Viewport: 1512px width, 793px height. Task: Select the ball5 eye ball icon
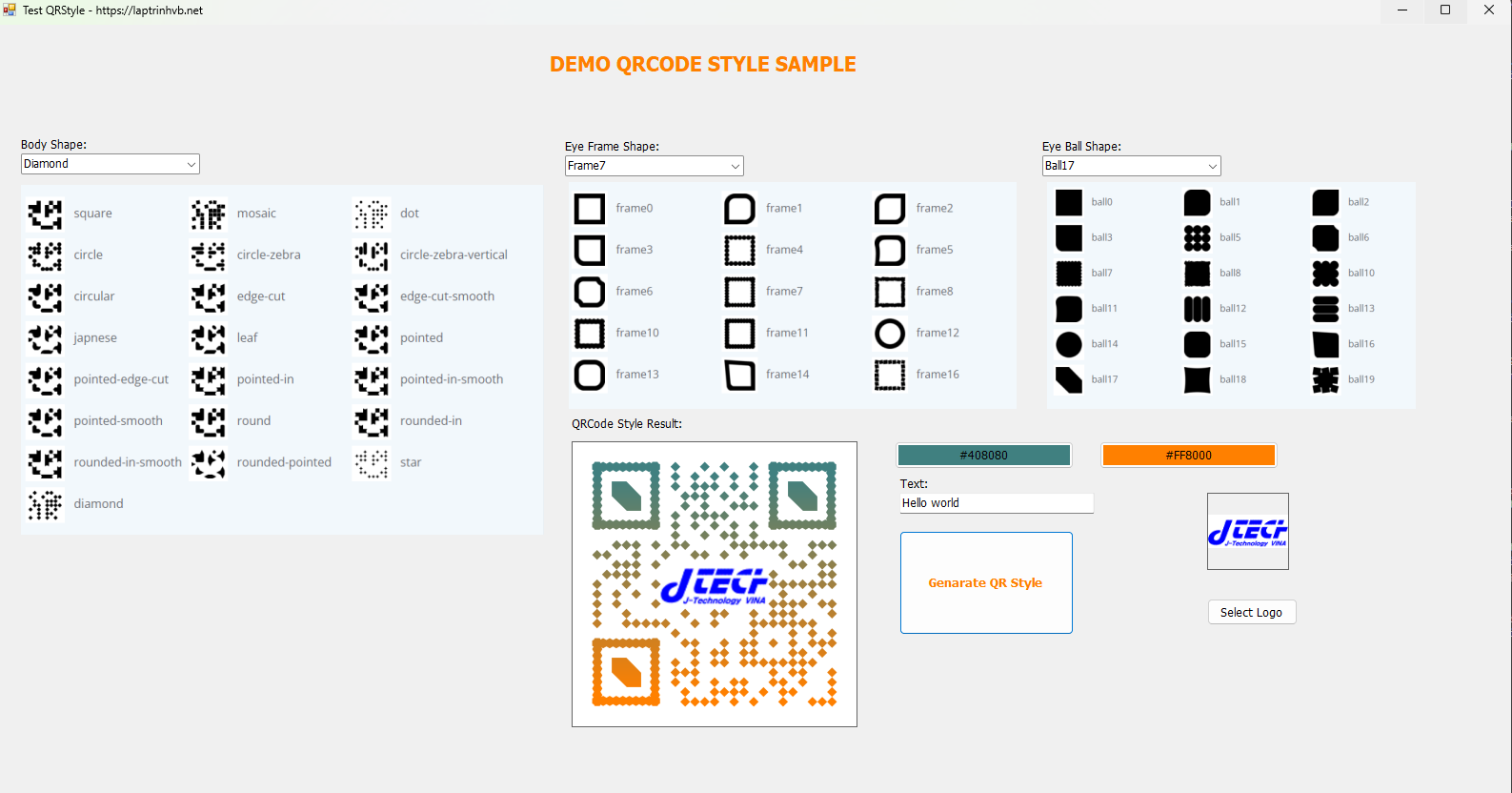[1198, 238]
